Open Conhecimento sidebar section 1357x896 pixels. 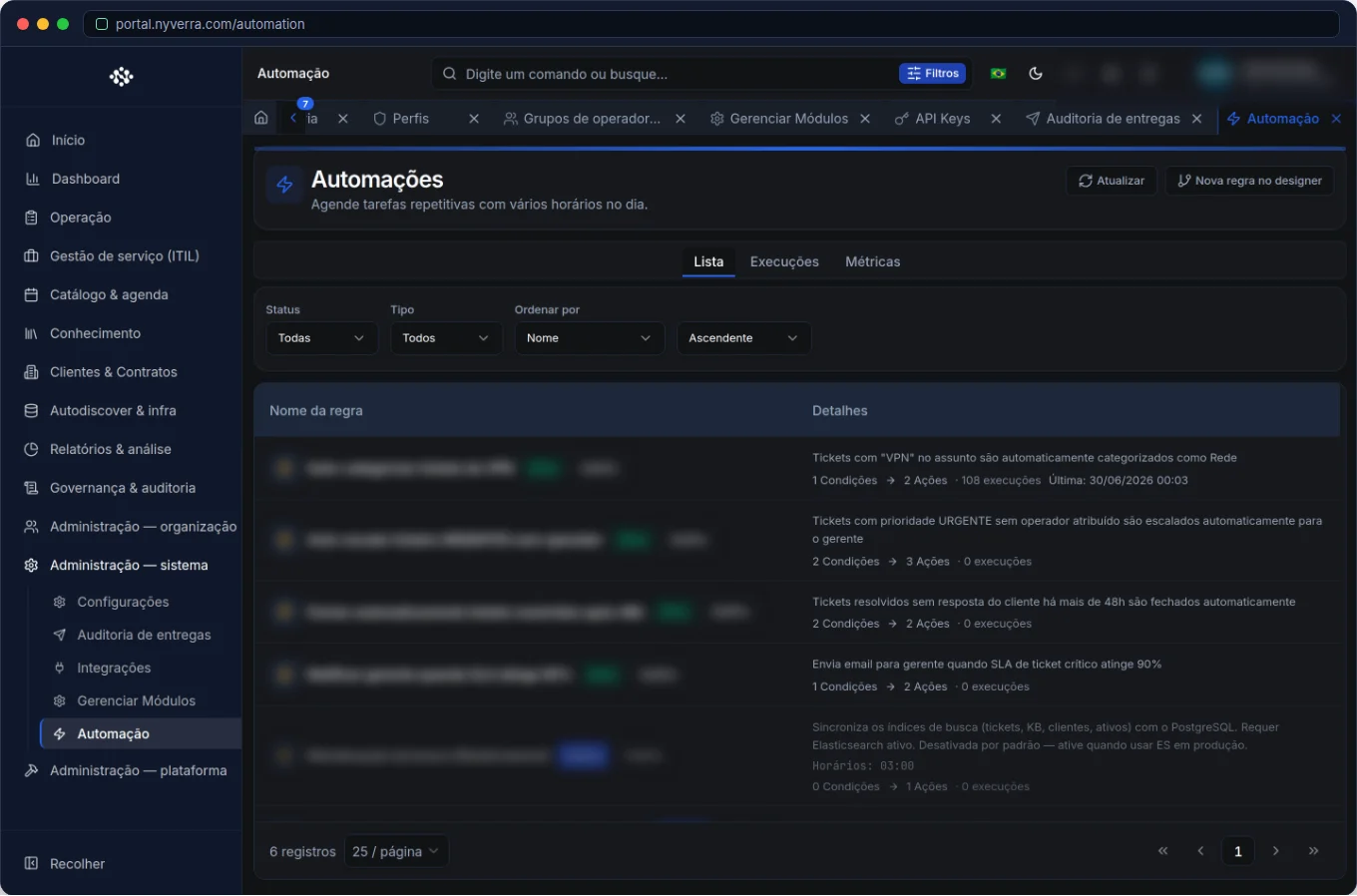(95, 334)
